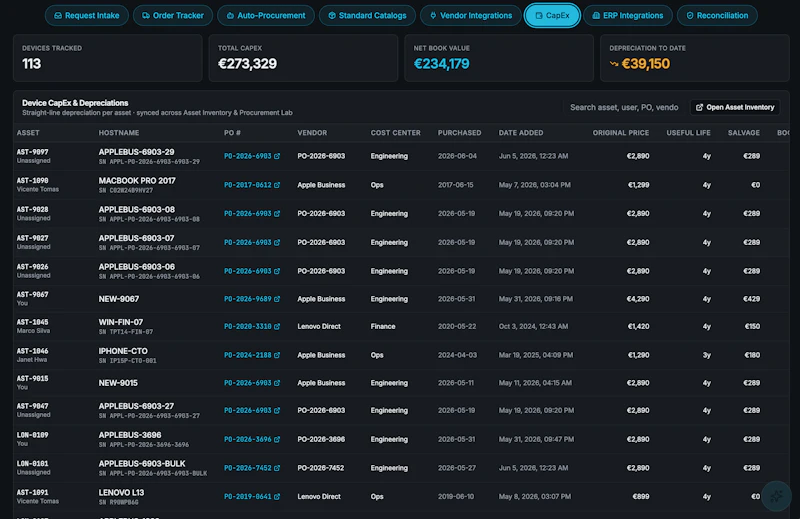Open external link icon in APPLEBUS-6903-08 row
The width and height of the screenshot is (800, 519).
click(277, 213)
